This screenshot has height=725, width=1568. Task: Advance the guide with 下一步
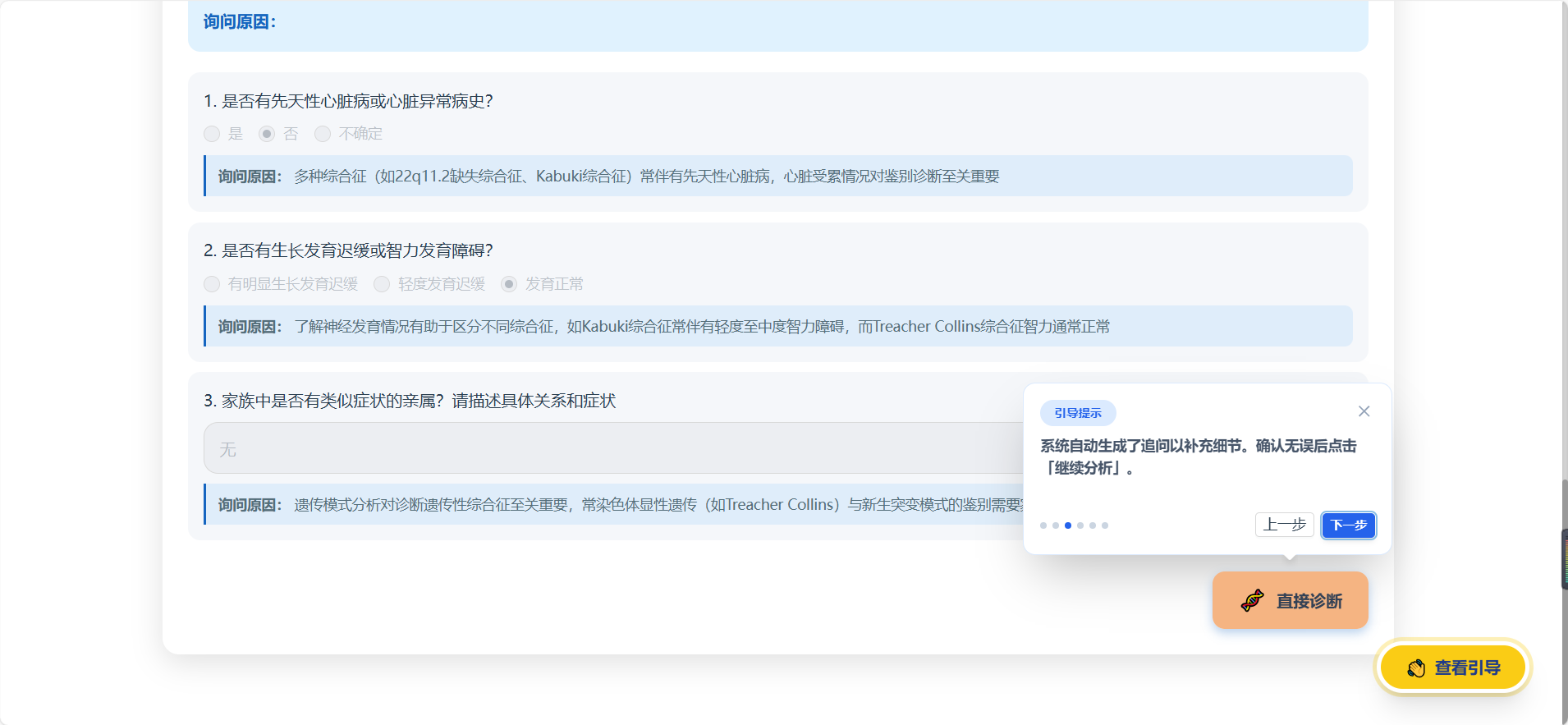tap(1348, 525)
